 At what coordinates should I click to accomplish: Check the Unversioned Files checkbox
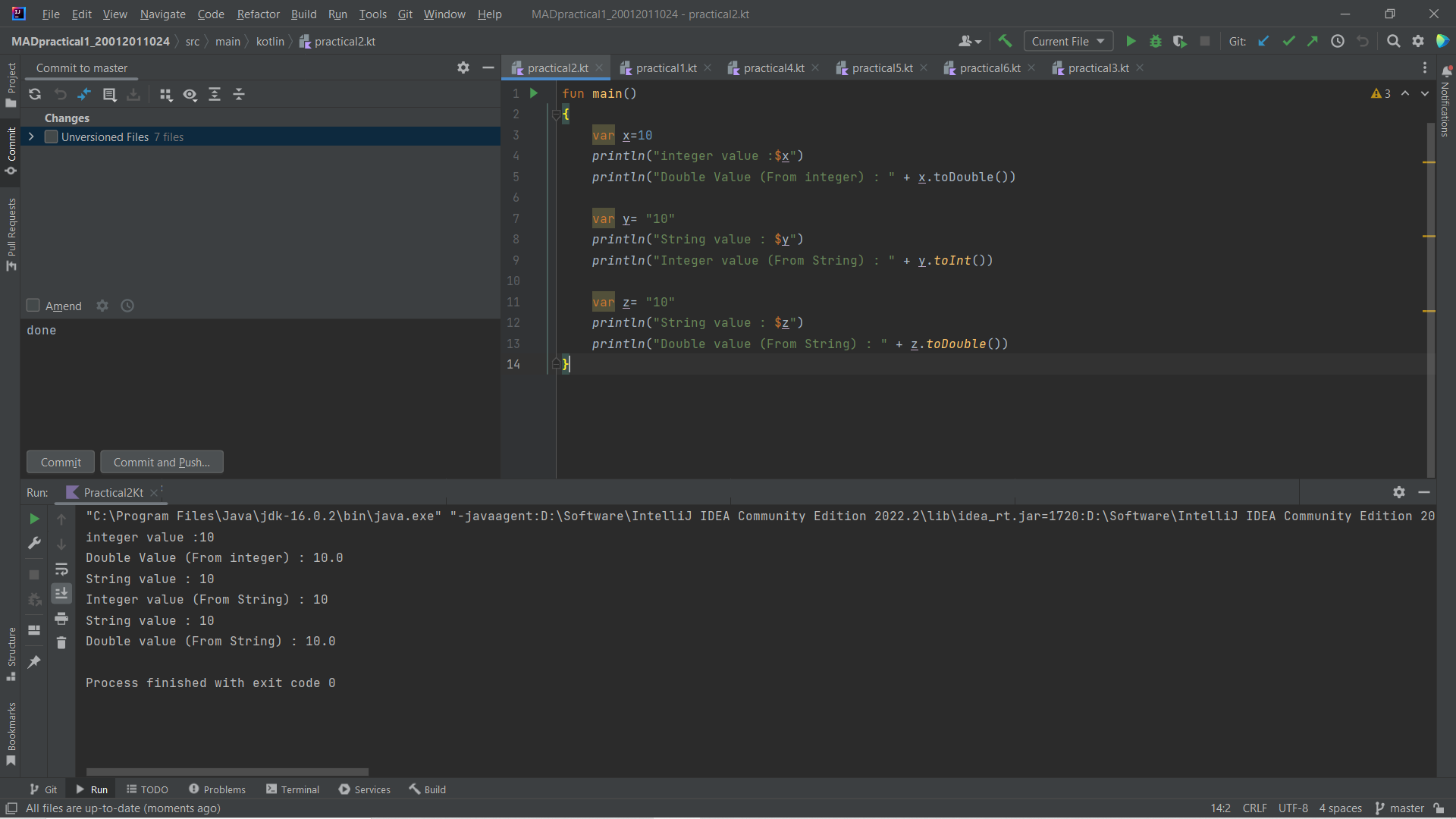tap(52, 136)
